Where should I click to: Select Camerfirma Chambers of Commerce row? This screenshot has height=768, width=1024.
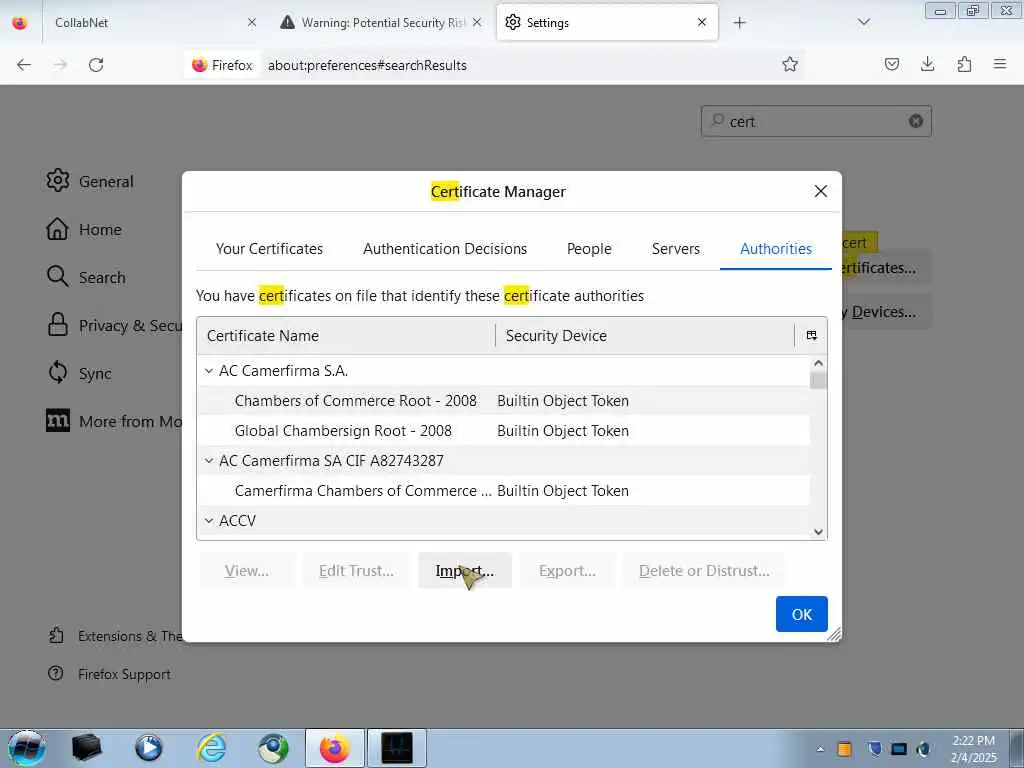(x=504, y=491)
